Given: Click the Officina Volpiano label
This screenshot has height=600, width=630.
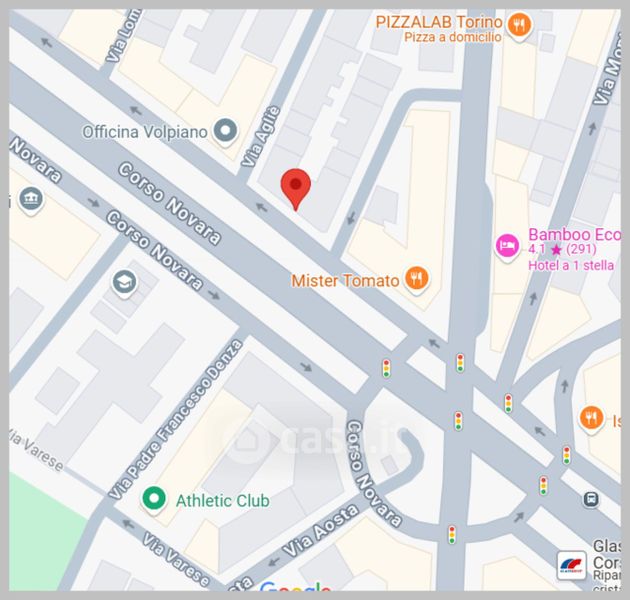Looking at the screenshot, I should (145, 132).
